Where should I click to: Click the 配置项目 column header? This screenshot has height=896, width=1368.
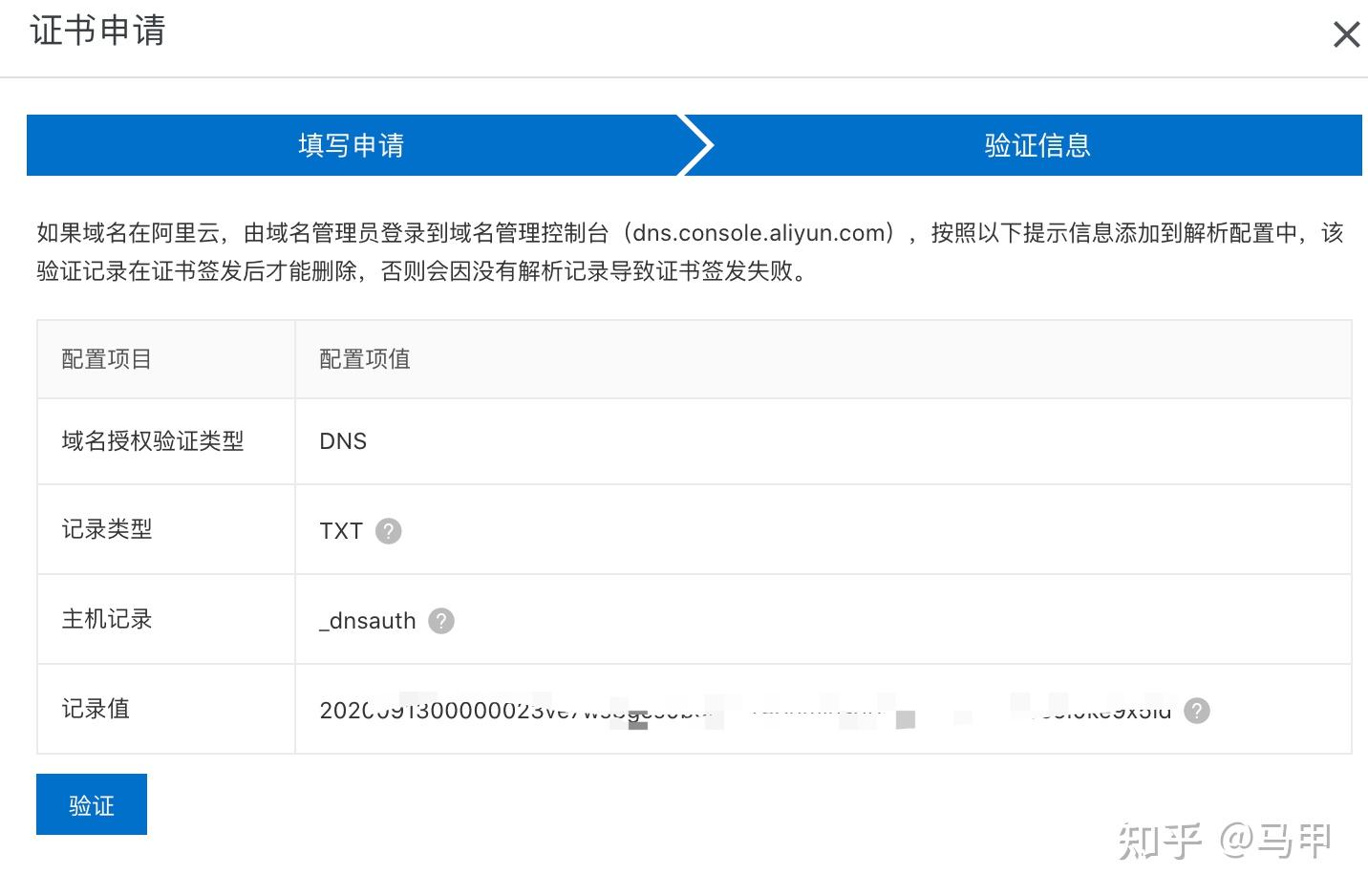click(107, 359)
